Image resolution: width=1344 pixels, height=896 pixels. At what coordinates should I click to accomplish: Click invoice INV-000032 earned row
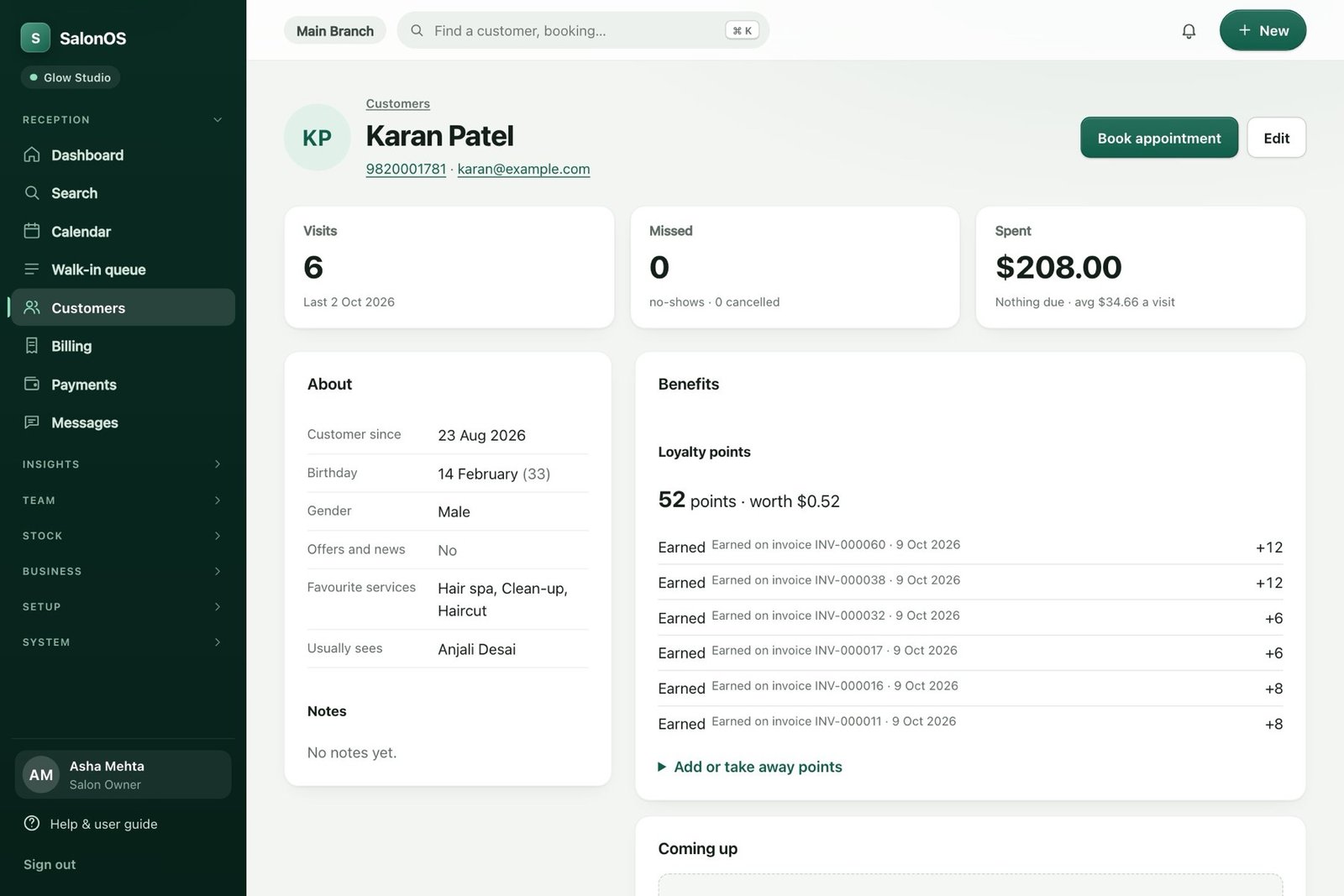pyautogui.click(x=970, y=617)
